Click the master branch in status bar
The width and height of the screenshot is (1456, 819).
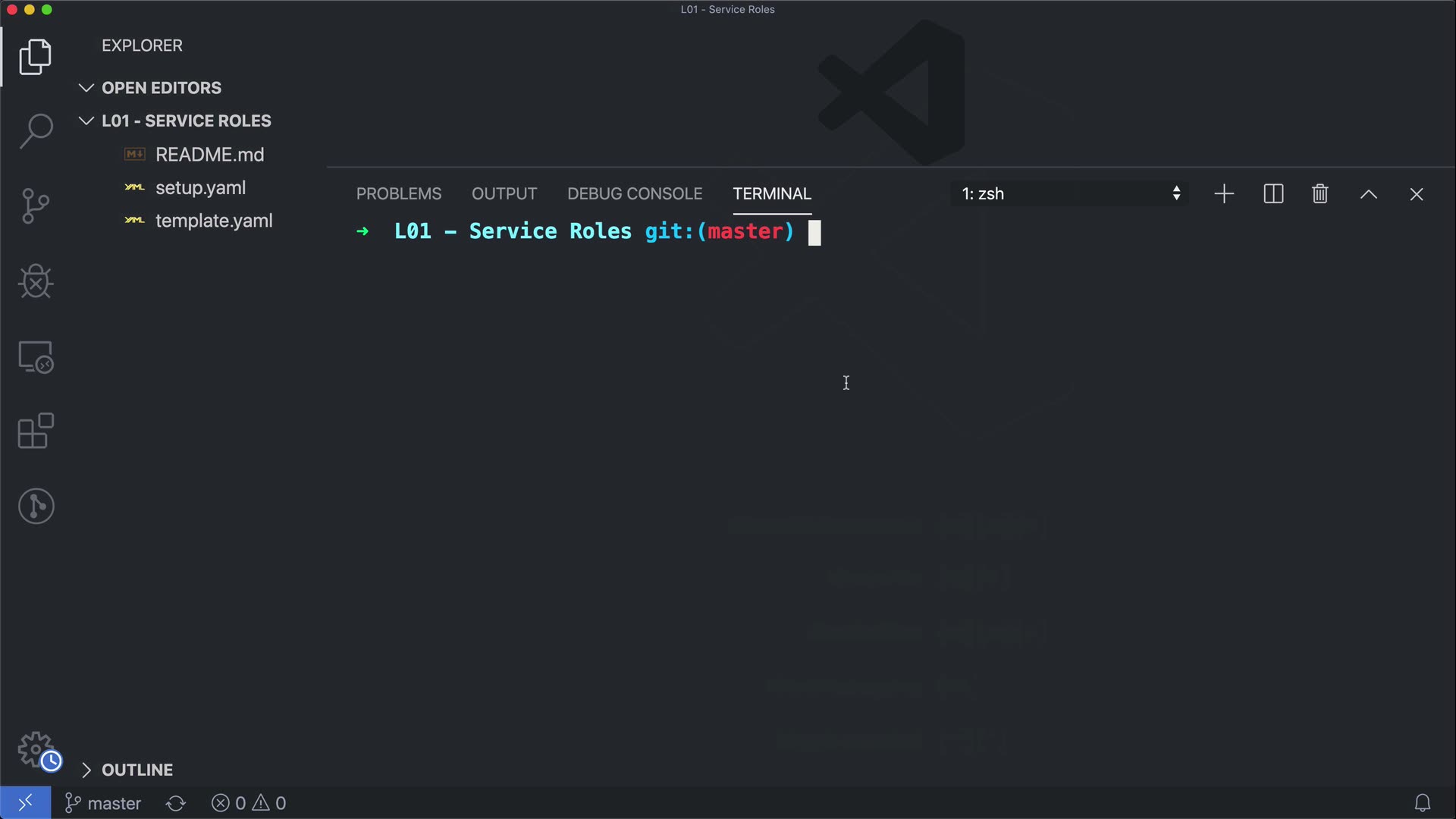click(x=104, y=803)
